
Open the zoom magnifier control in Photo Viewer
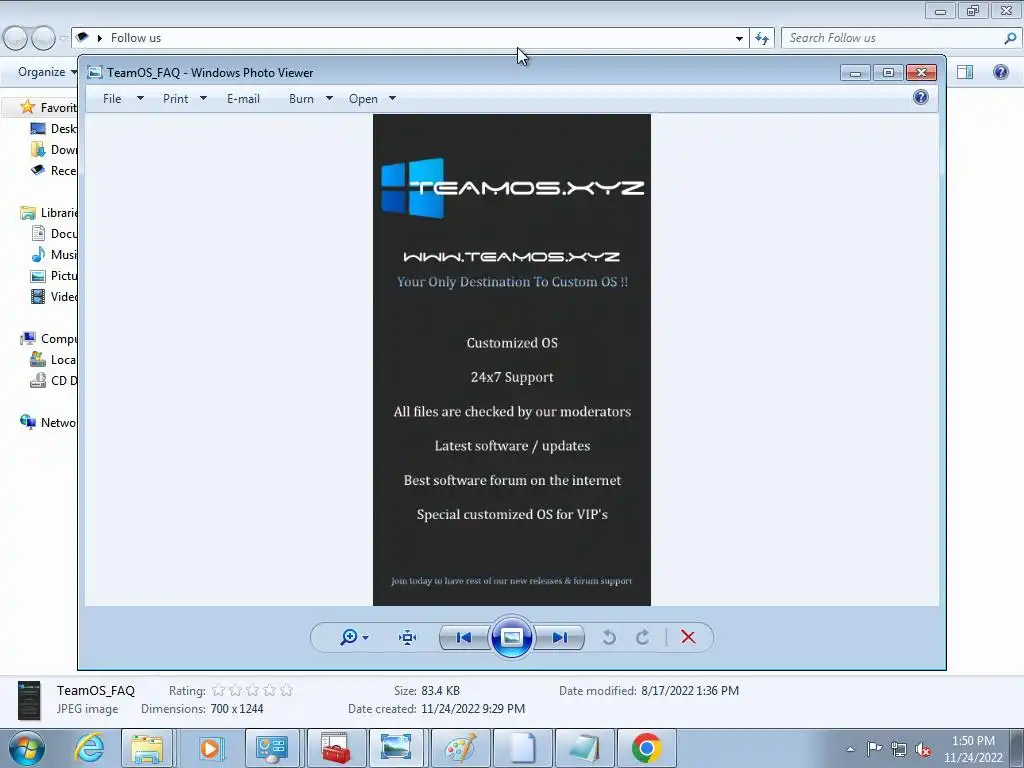354,637
